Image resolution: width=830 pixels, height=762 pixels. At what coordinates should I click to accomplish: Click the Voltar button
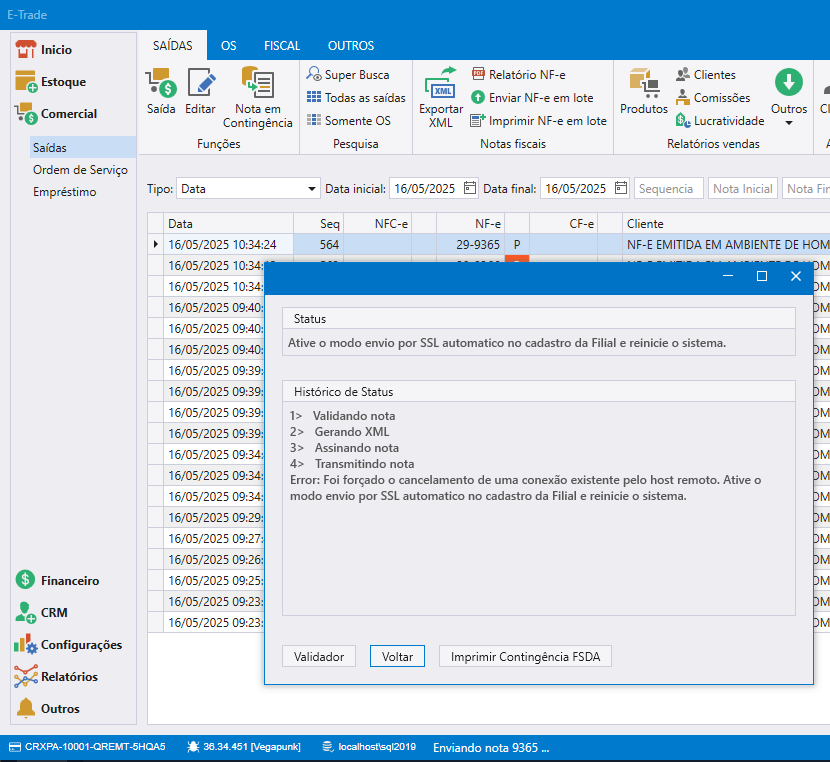[x=397, y=656]
